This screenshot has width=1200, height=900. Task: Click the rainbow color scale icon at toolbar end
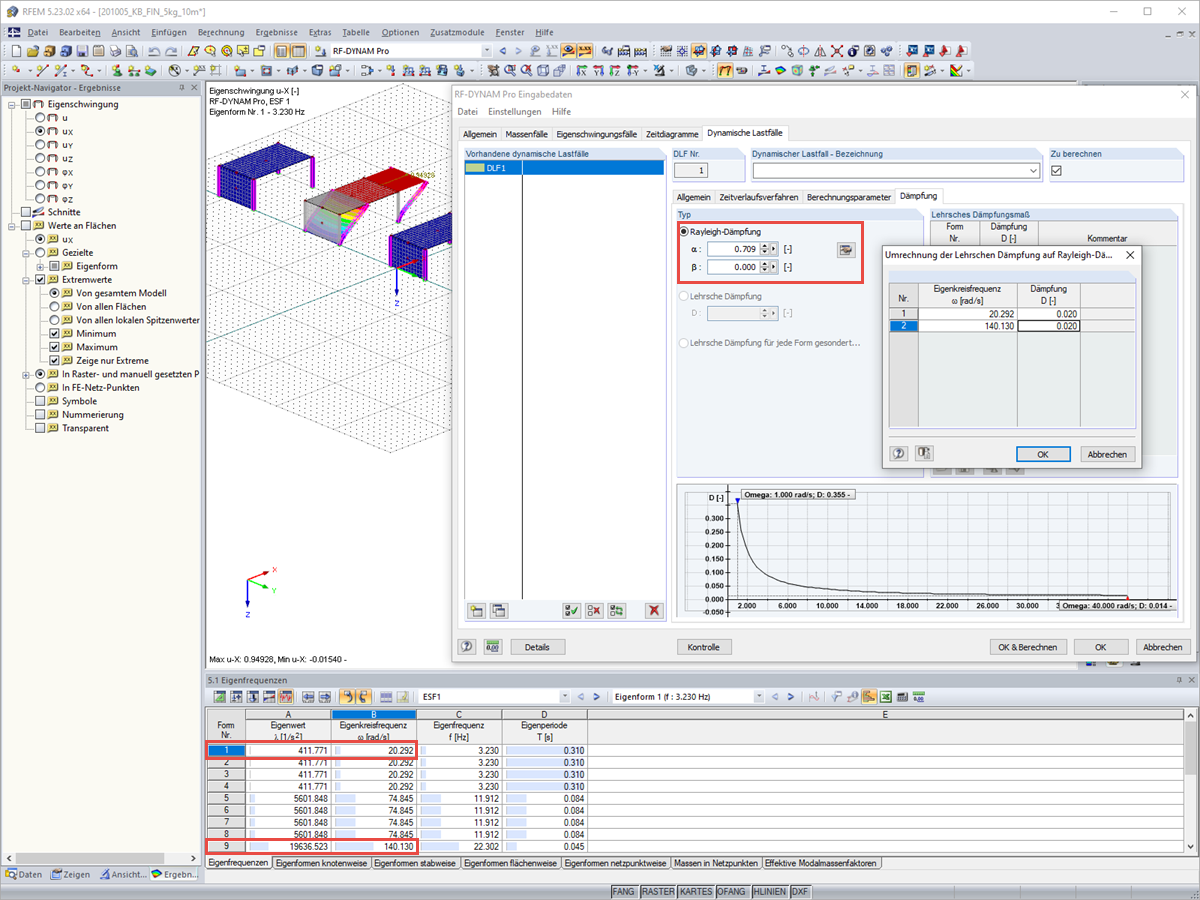[956, 71]
